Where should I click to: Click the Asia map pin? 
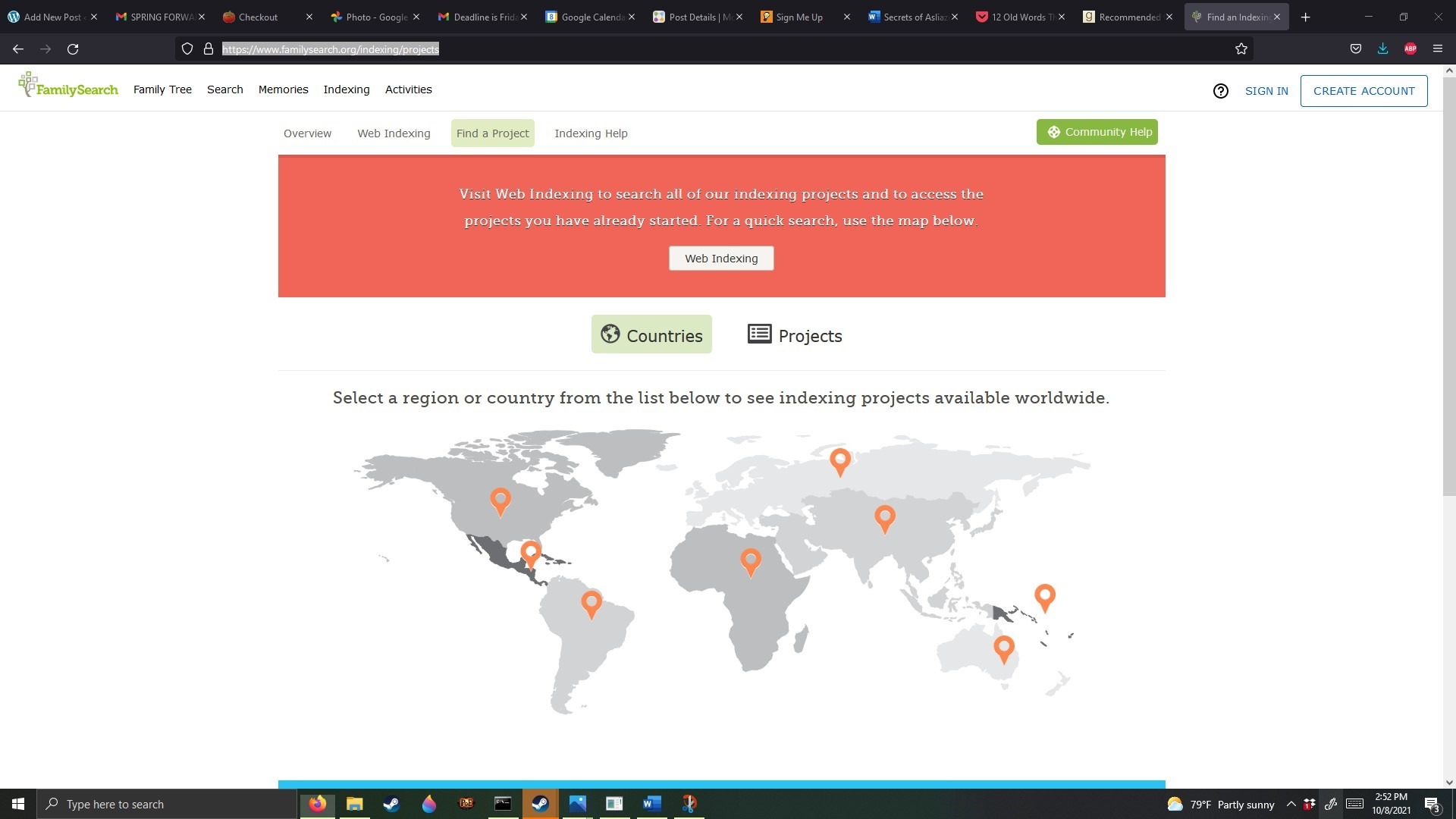pyautogui.click(x=884, y=519)
